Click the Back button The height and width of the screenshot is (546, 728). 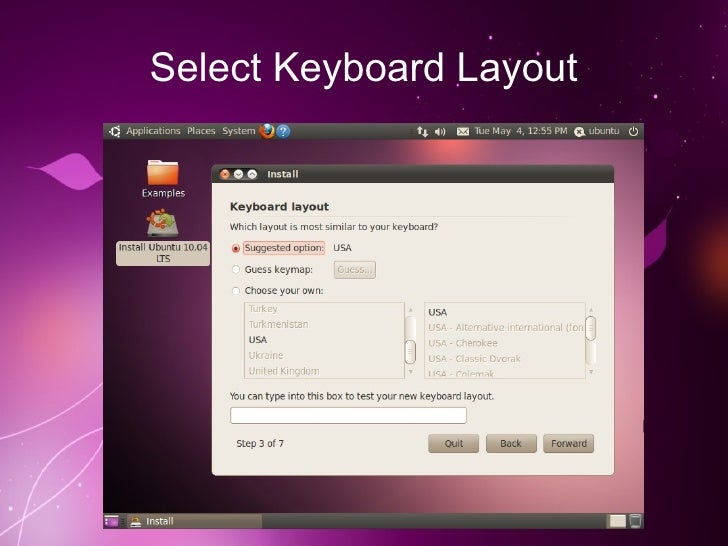click(x=511, y=443)
